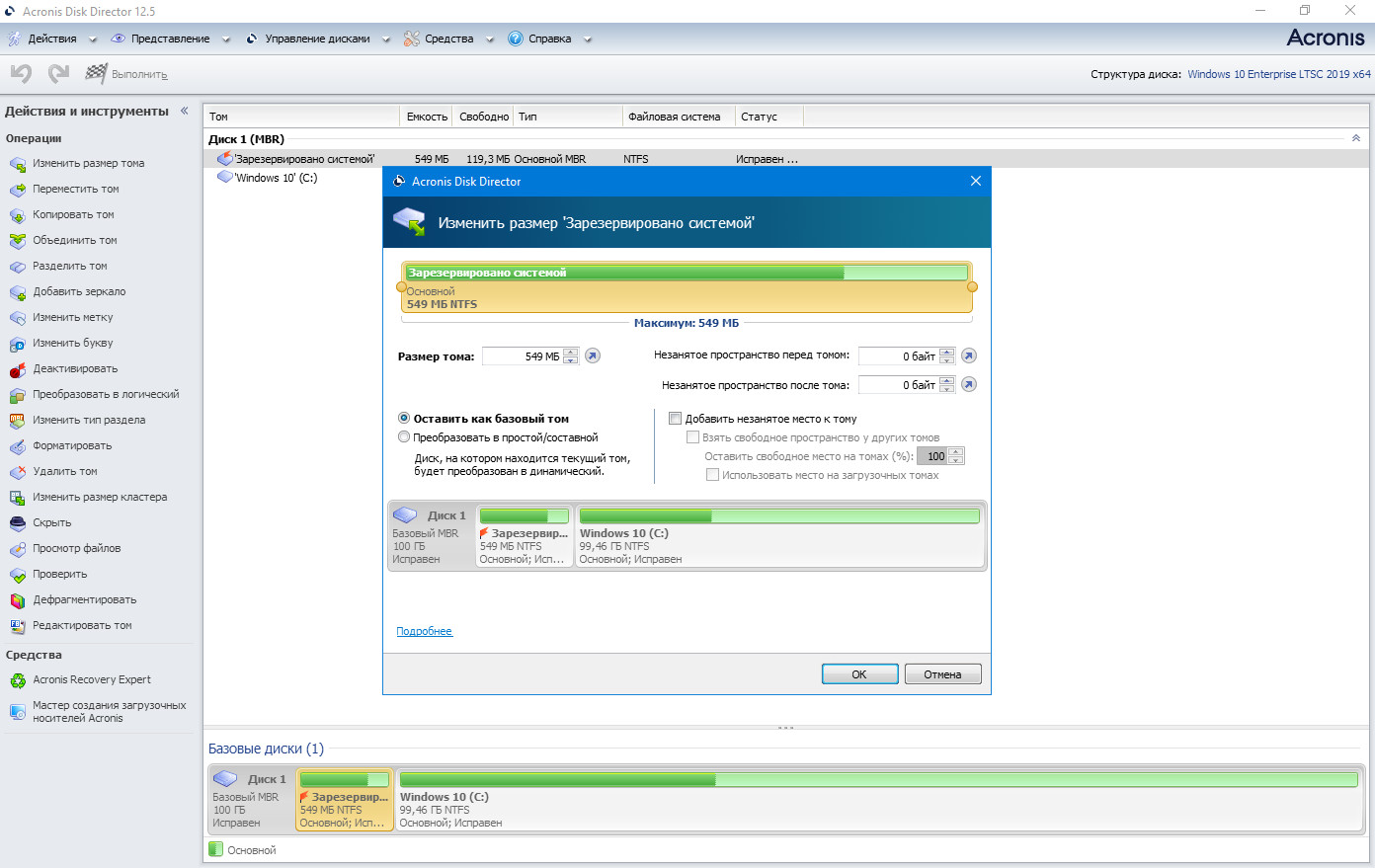Click the Емкость column header
This screenshot has width=1375, height=868.
[427, 117]
